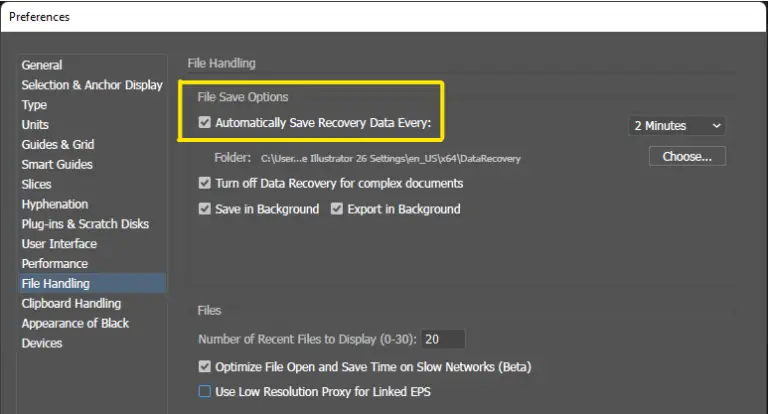Go to Units preferences section
The image size is (768, 414).
click(x=35, y=125)
